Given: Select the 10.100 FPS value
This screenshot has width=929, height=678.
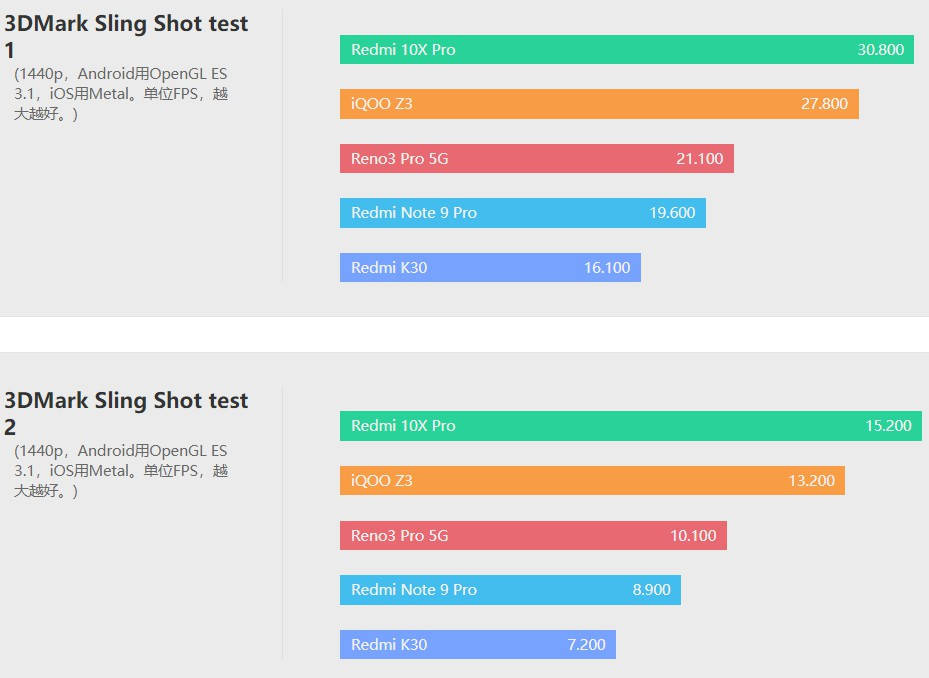Looking at the screenshot, I should click(693, 535).
